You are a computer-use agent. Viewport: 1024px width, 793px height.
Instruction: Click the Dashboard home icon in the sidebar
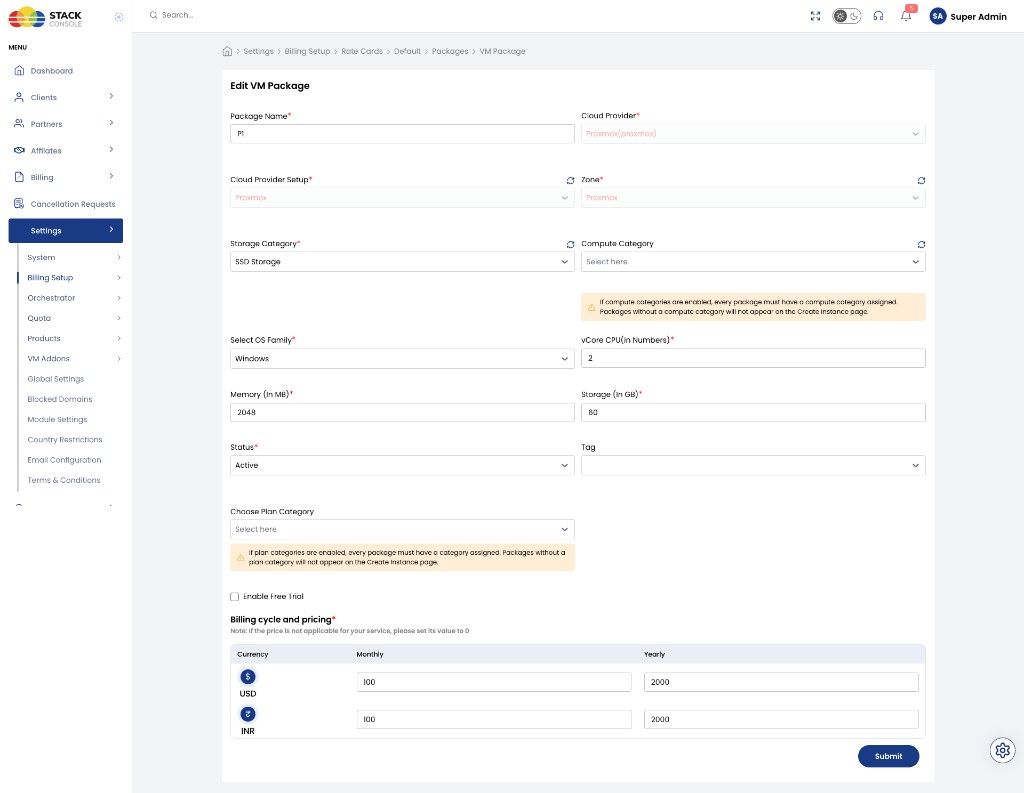point(19,71)
